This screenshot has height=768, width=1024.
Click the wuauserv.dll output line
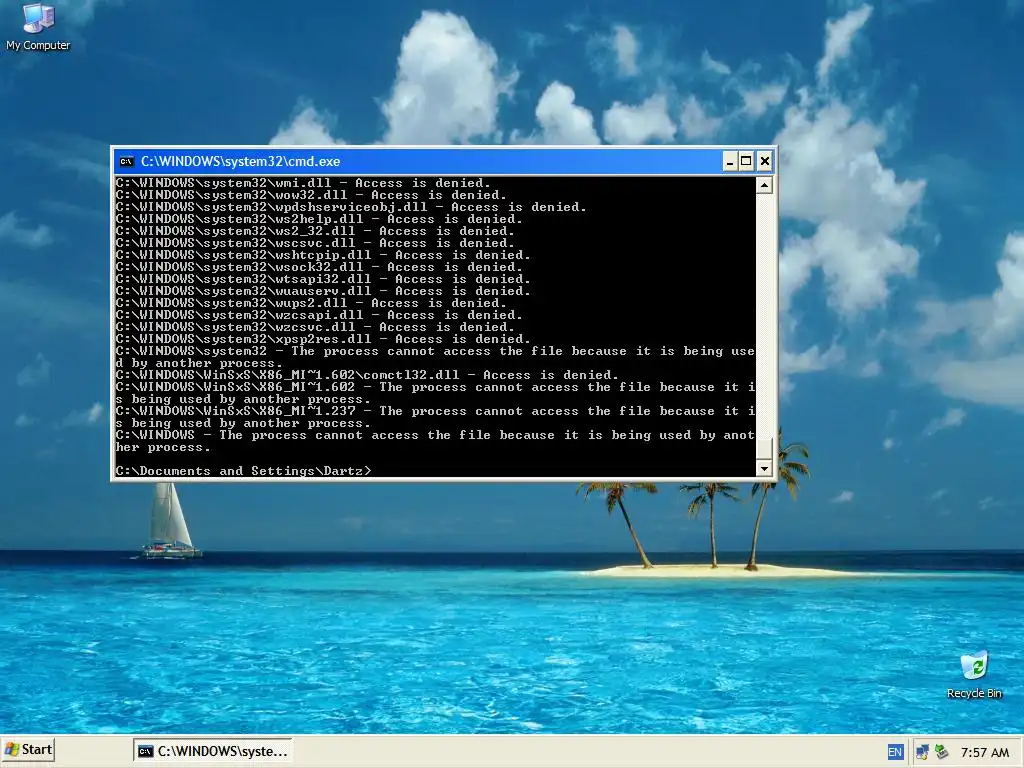323,291
